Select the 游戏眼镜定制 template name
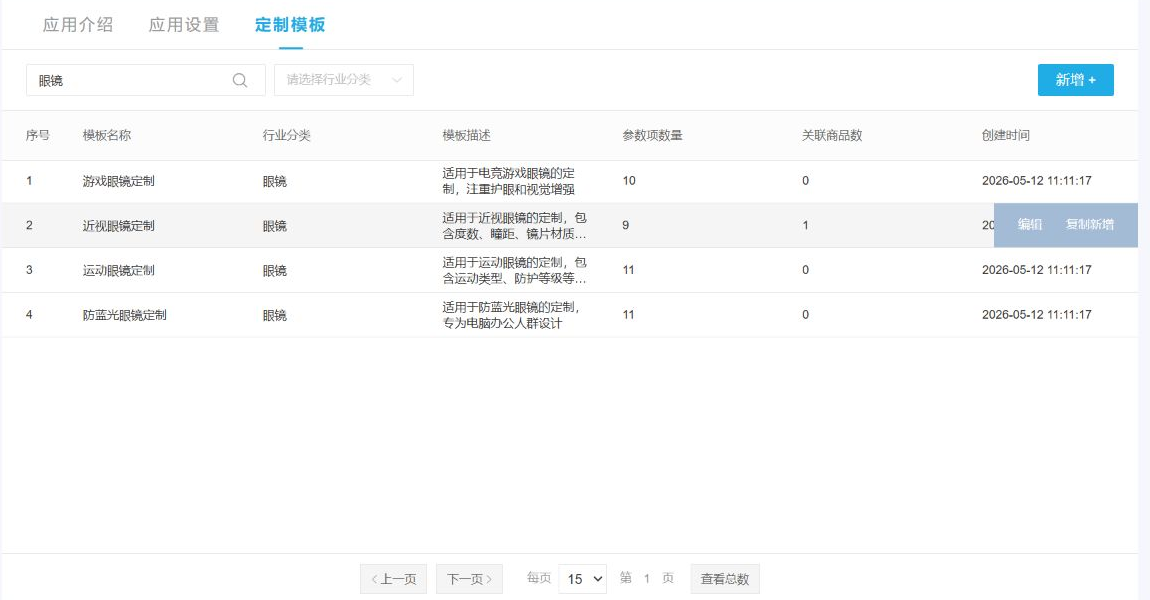This screenshot has height=600, width=1150. pos(119,181)
